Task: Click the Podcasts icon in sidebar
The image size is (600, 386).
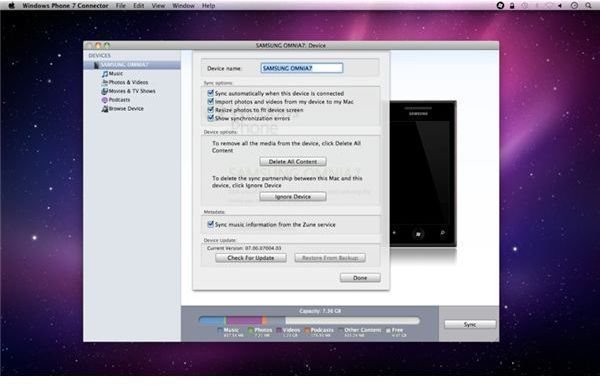Action: (x=104, y=100)
